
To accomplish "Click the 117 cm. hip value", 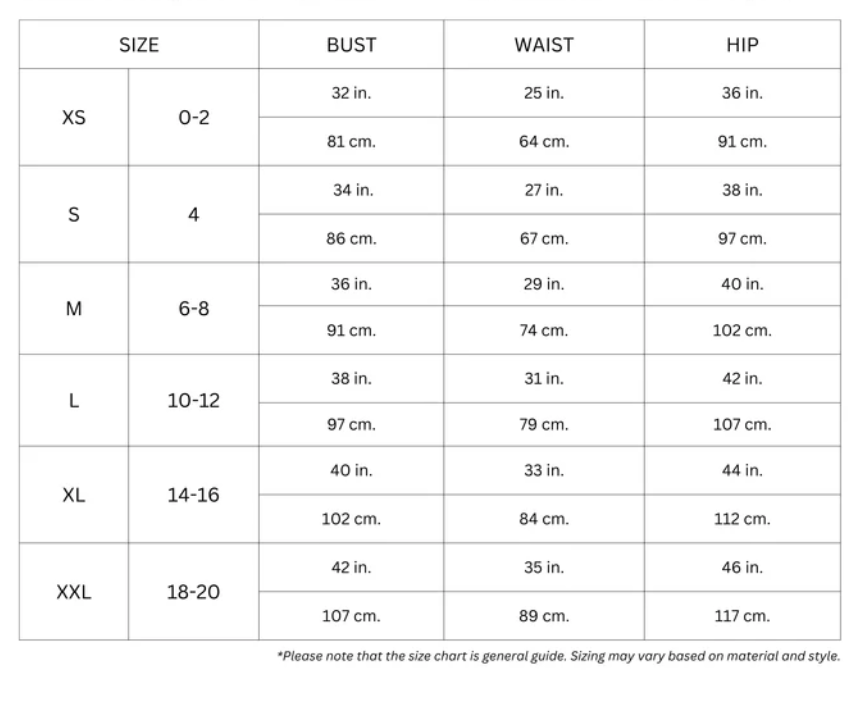I will point(742,616).
